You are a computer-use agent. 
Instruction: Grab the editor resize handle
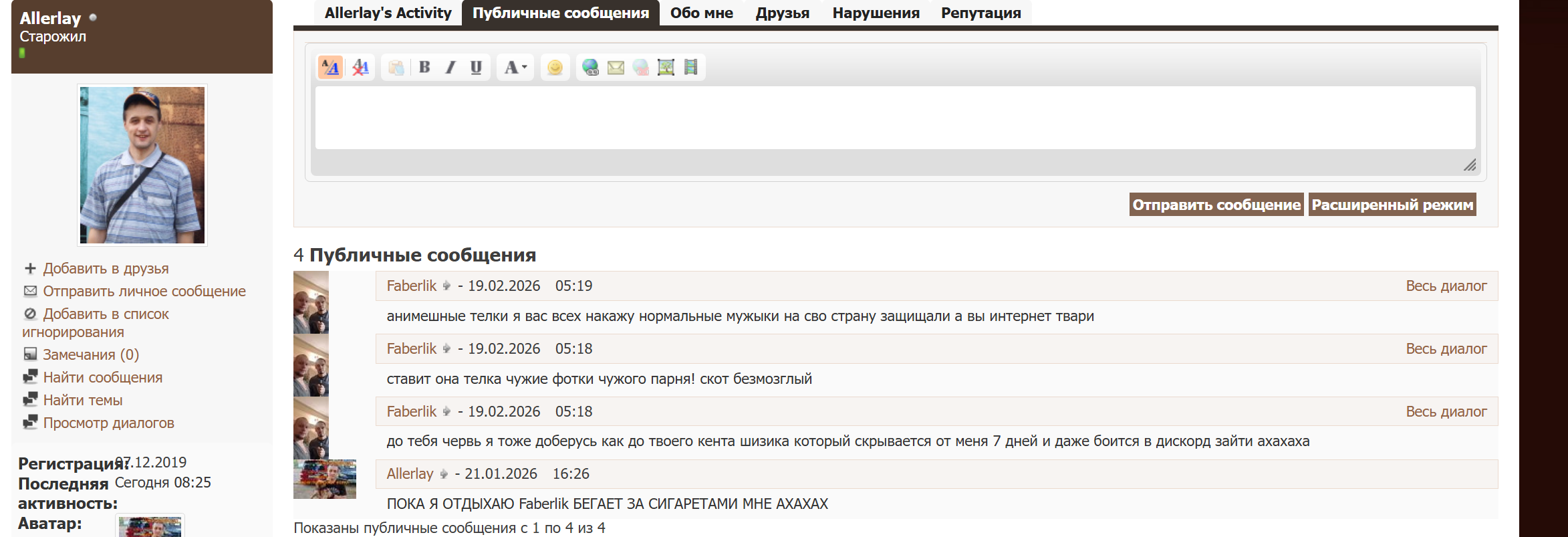[x=1469, y=165]
